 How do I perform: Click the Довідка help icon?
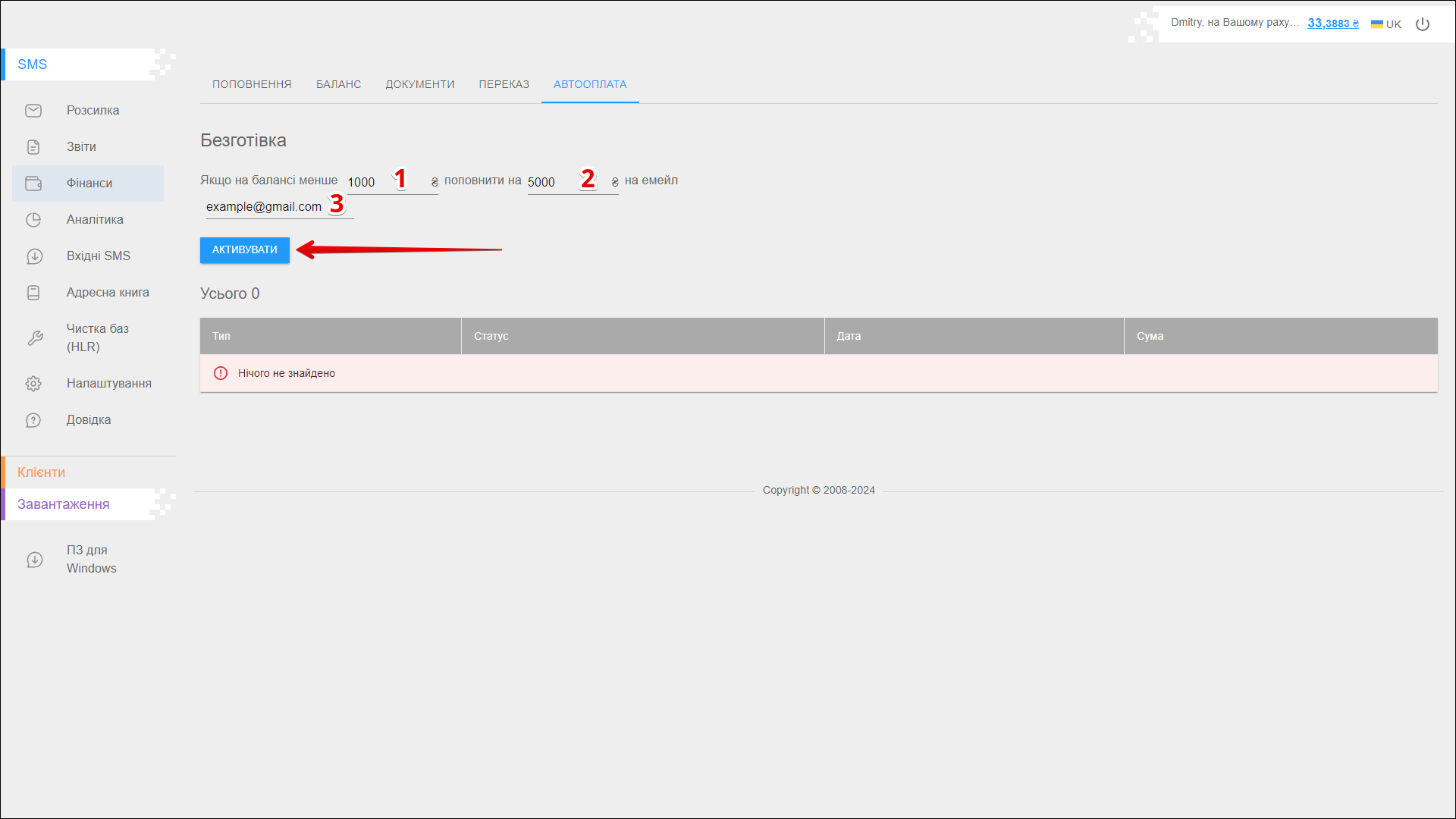click(33, 420)
